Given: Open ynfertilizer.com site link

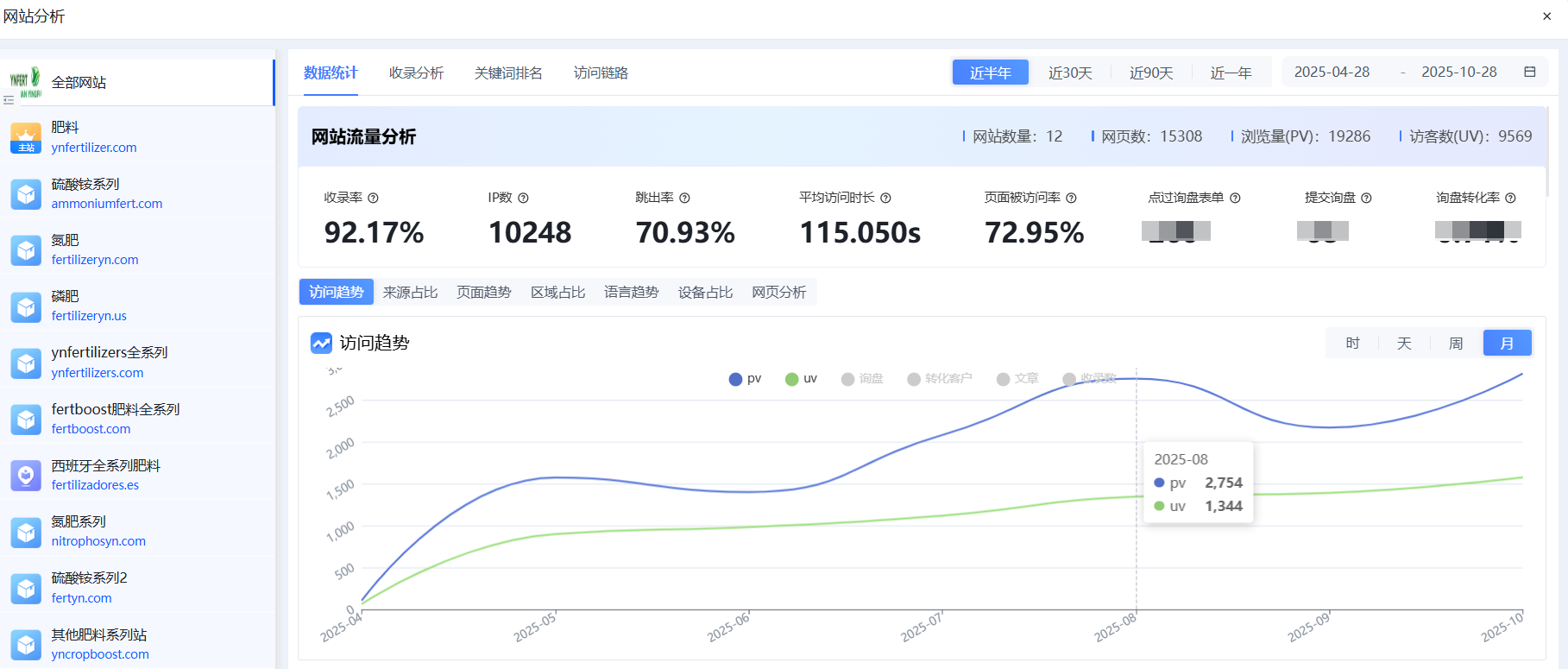Looking at the screenshot, I should tap(94, 148).
